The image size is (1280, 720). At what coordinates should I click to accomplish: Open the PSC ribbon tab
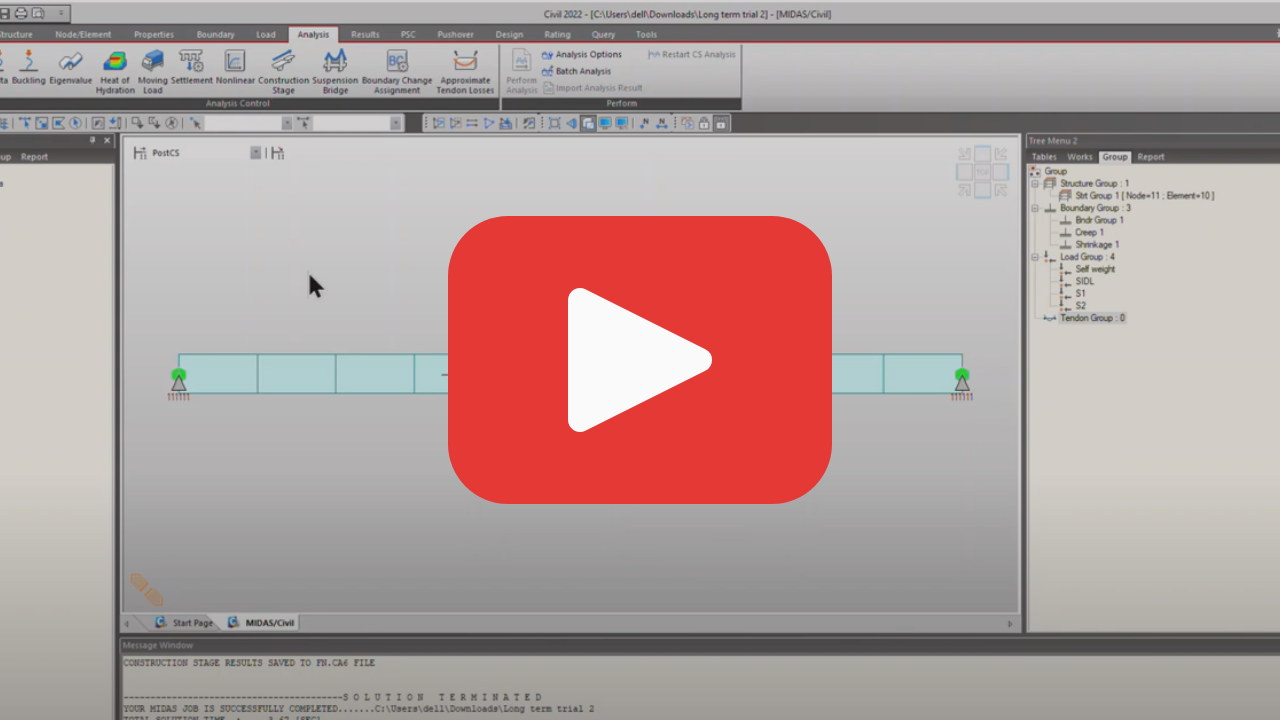tap(408, 34)
